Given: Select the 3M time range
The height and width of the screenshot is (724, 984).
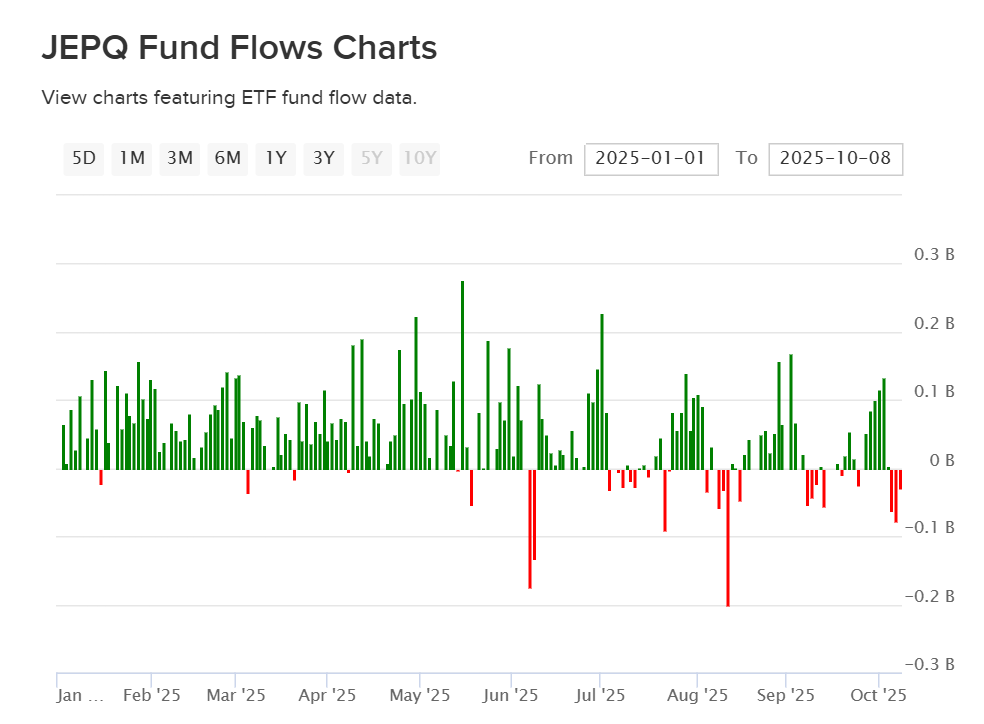Looking at the screenshot, I should [x=179, y=158].
